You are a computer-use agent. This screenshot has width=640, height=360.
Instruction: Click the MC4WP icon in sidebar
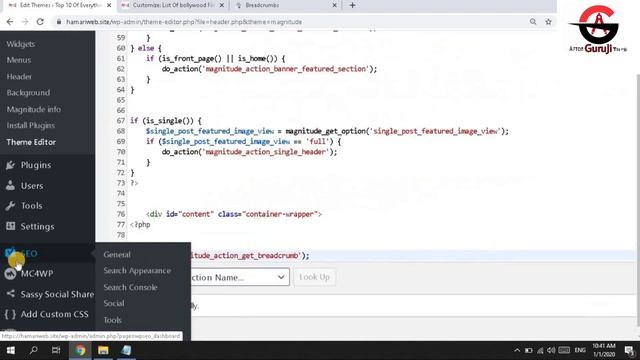(x=11, y=273)
